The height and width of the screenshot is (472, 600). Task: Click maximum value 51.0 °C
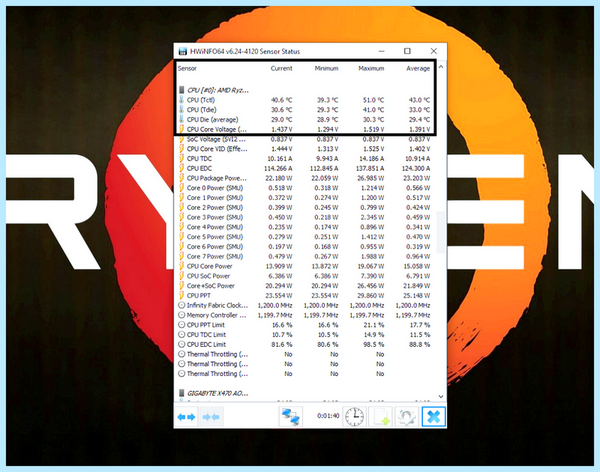click(x=373, y=100)
